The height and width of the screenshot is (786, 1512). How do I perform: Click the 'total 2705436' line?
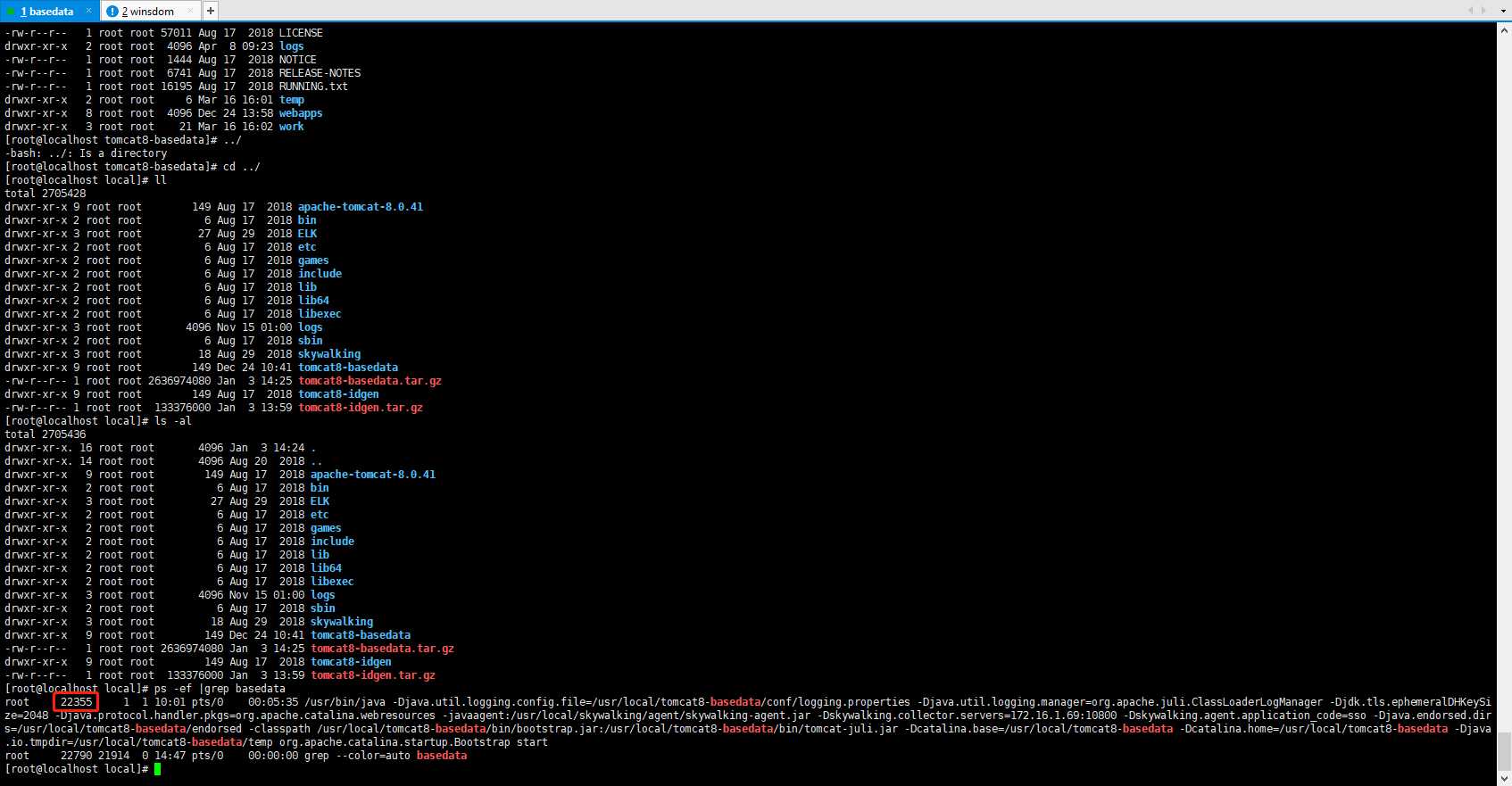(x=46, y=434)
